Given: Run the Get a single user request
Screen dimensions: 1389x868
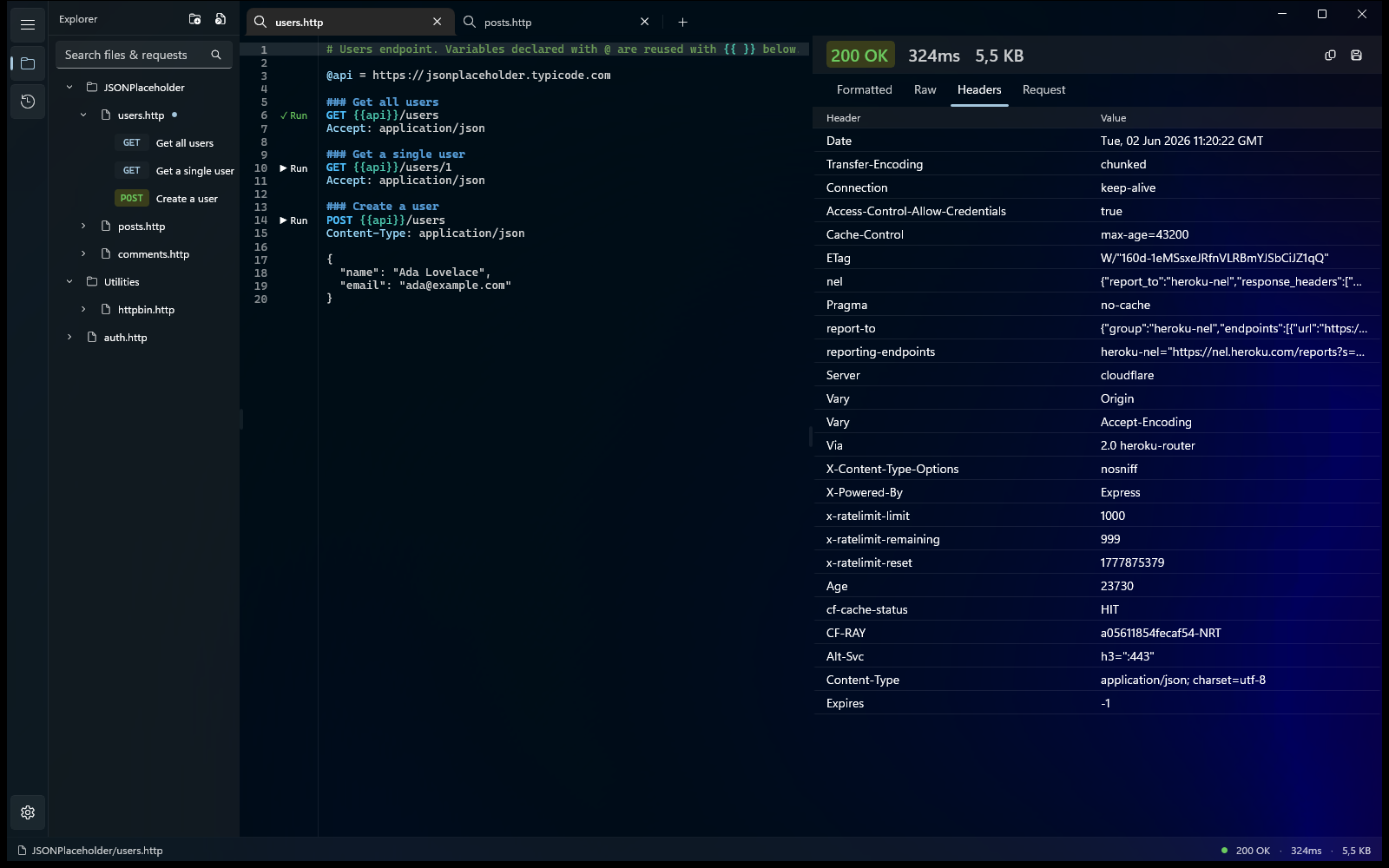Looking at the screenshot, I should pos(293,168).
